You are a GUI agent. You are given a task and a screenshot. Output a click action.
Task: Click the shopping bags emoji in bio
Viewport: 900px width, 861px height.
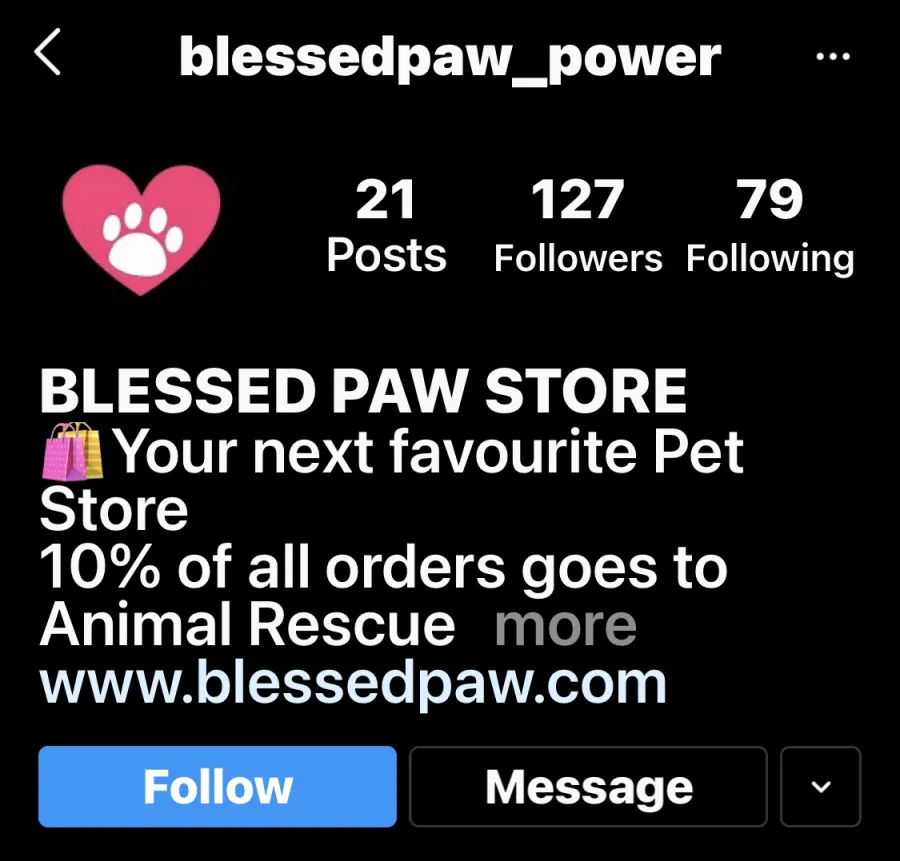click(73, 451)
